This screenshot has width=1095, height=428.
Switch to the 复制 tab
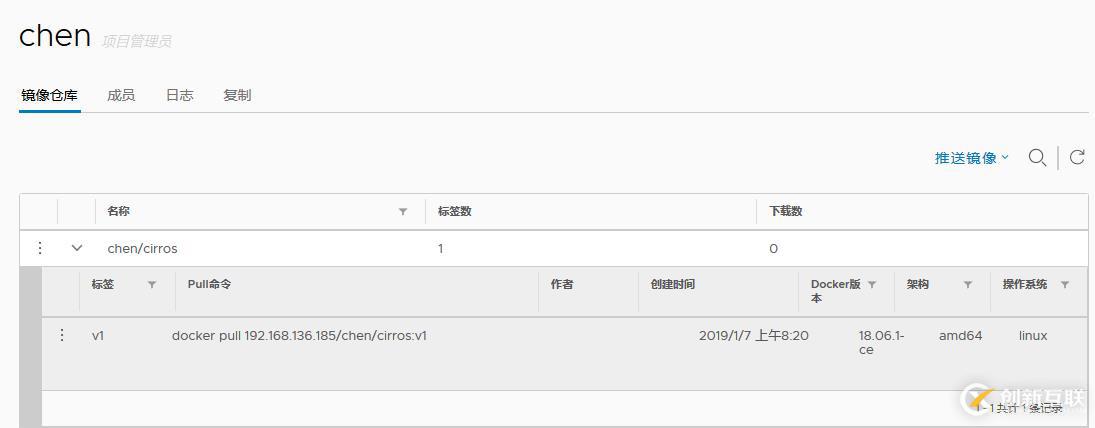[x=237, y=96]
